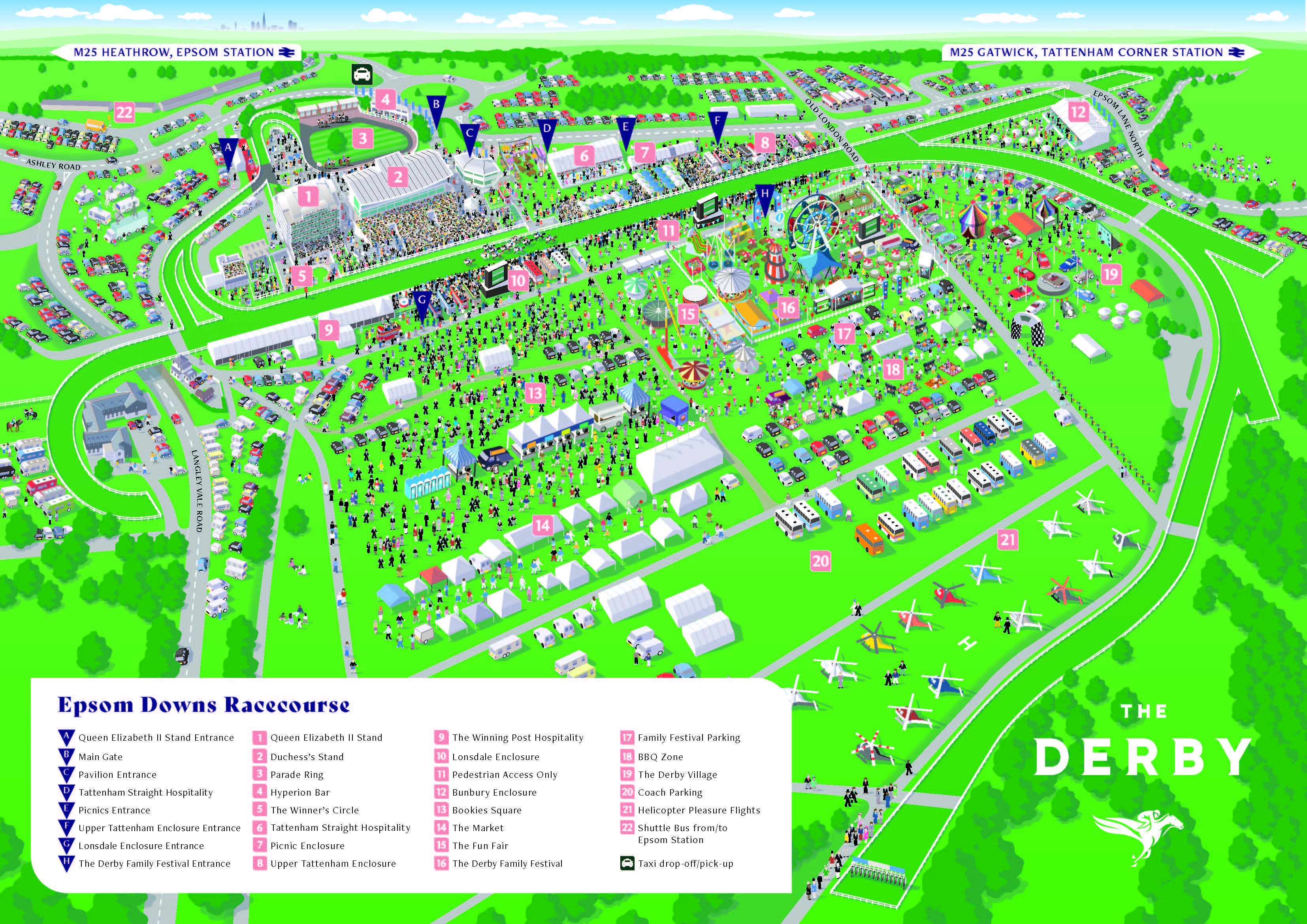1307x924 pixels.
Task: Select pink marker 8 on the map
Action: pos(765,142)
